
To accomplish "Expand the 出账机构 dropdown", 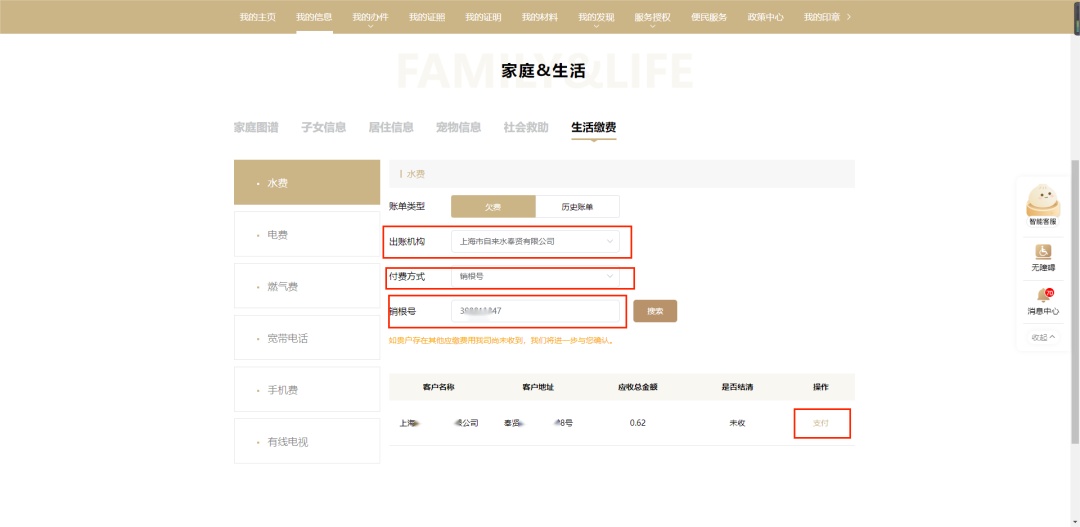I will (x=535, y=242).
